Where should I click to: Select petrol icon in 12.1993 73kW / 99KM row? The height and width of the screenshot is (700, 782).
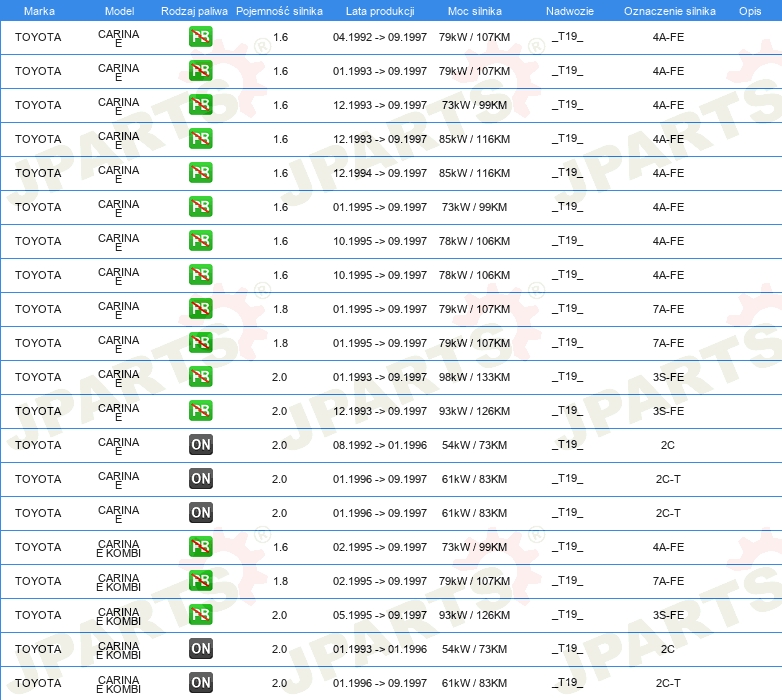[x=200, y=105]
